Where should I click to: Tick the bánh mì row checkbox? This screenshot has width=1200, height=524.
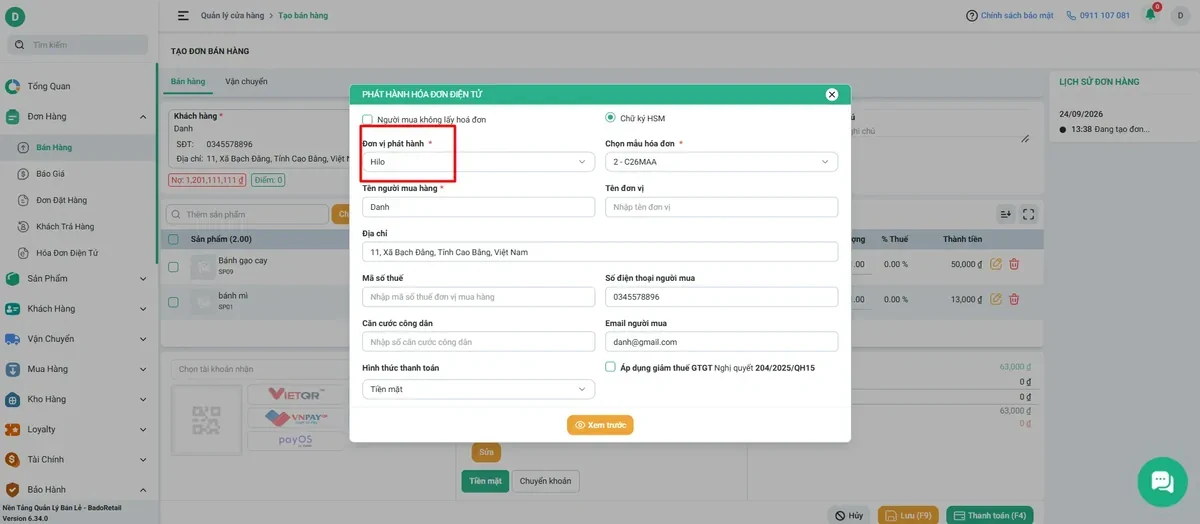pyautogui.click(x=173, y=302)
